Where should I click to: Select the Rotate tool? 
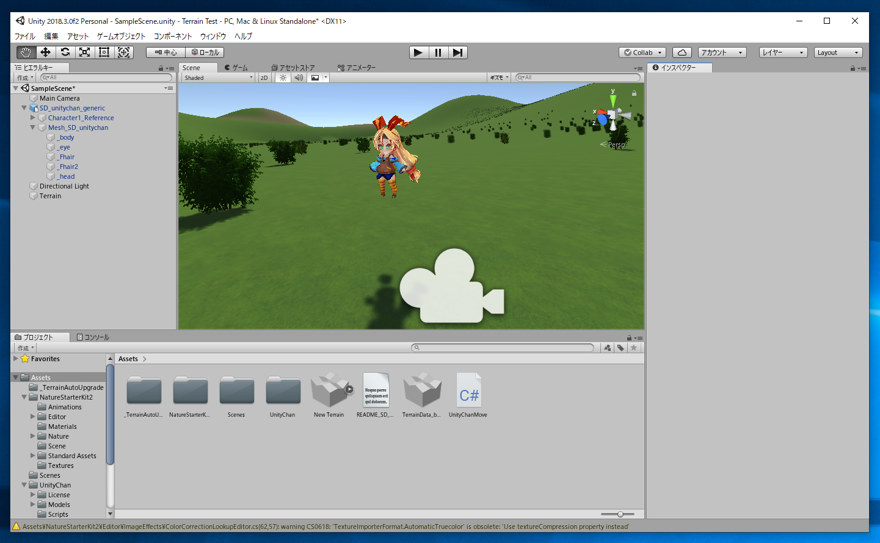click(65, 52)
